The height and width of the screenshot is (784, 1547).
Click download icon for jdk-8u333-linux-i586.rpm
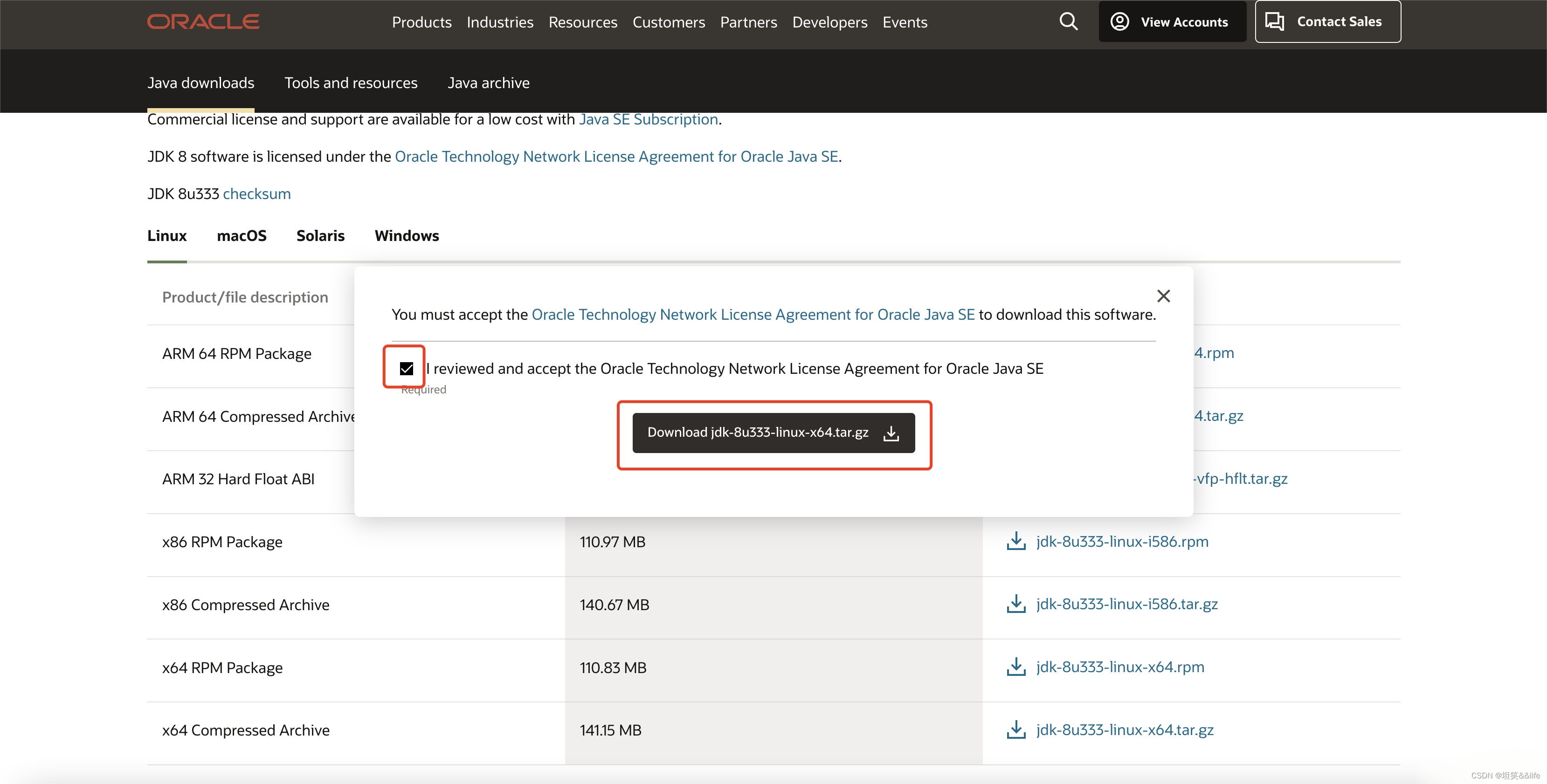[x=1015, y=541]
